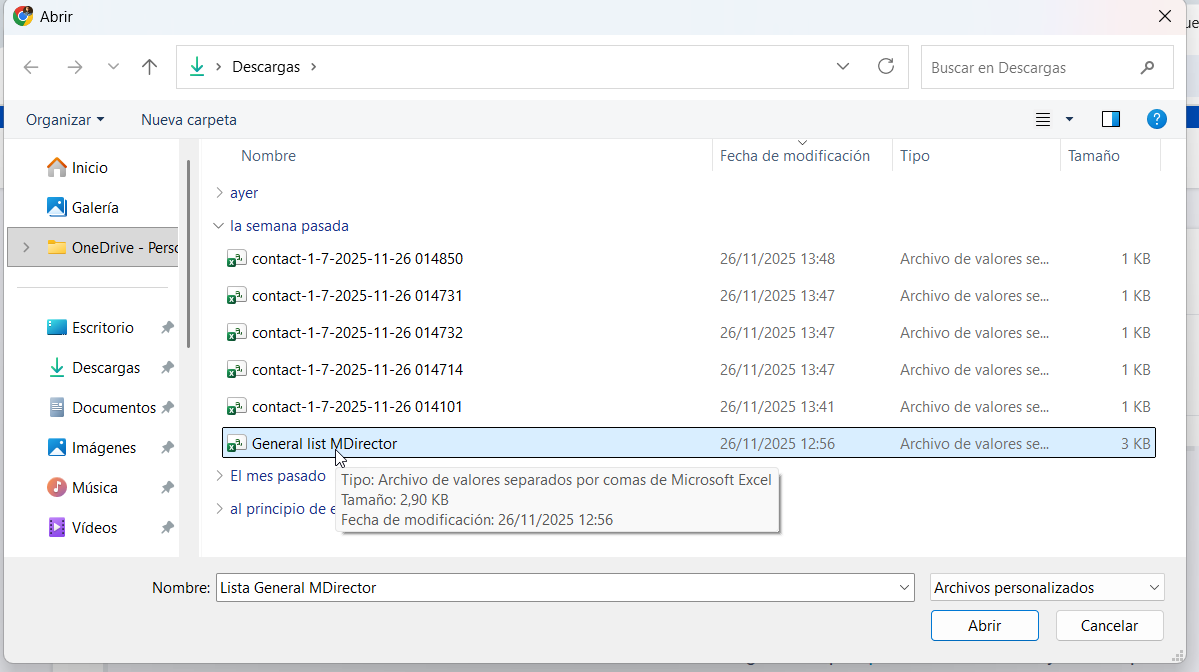Toggle the preview pane icon

click(1110, 119)
